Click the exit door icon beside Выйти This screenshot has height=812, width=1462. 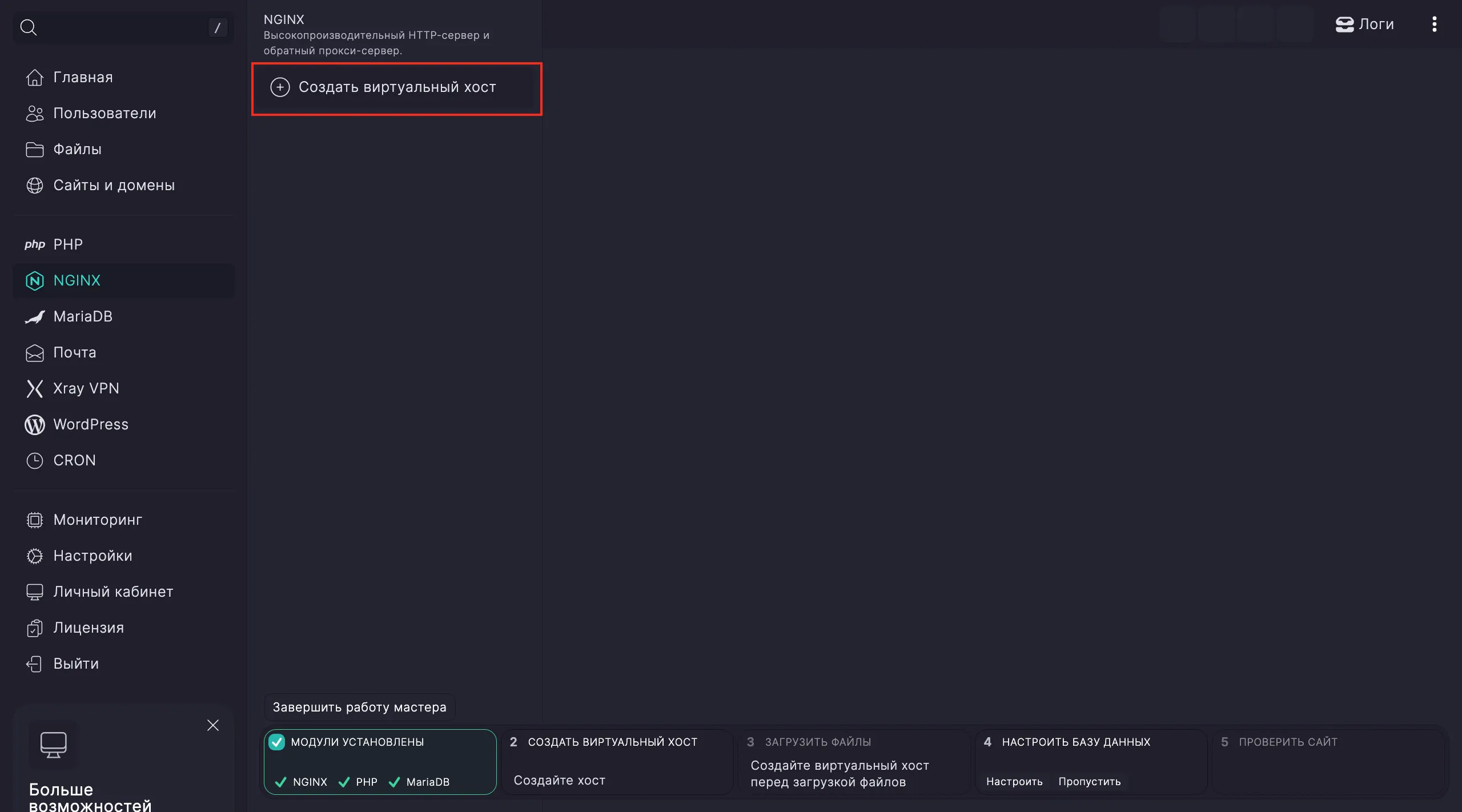(34, 664)
